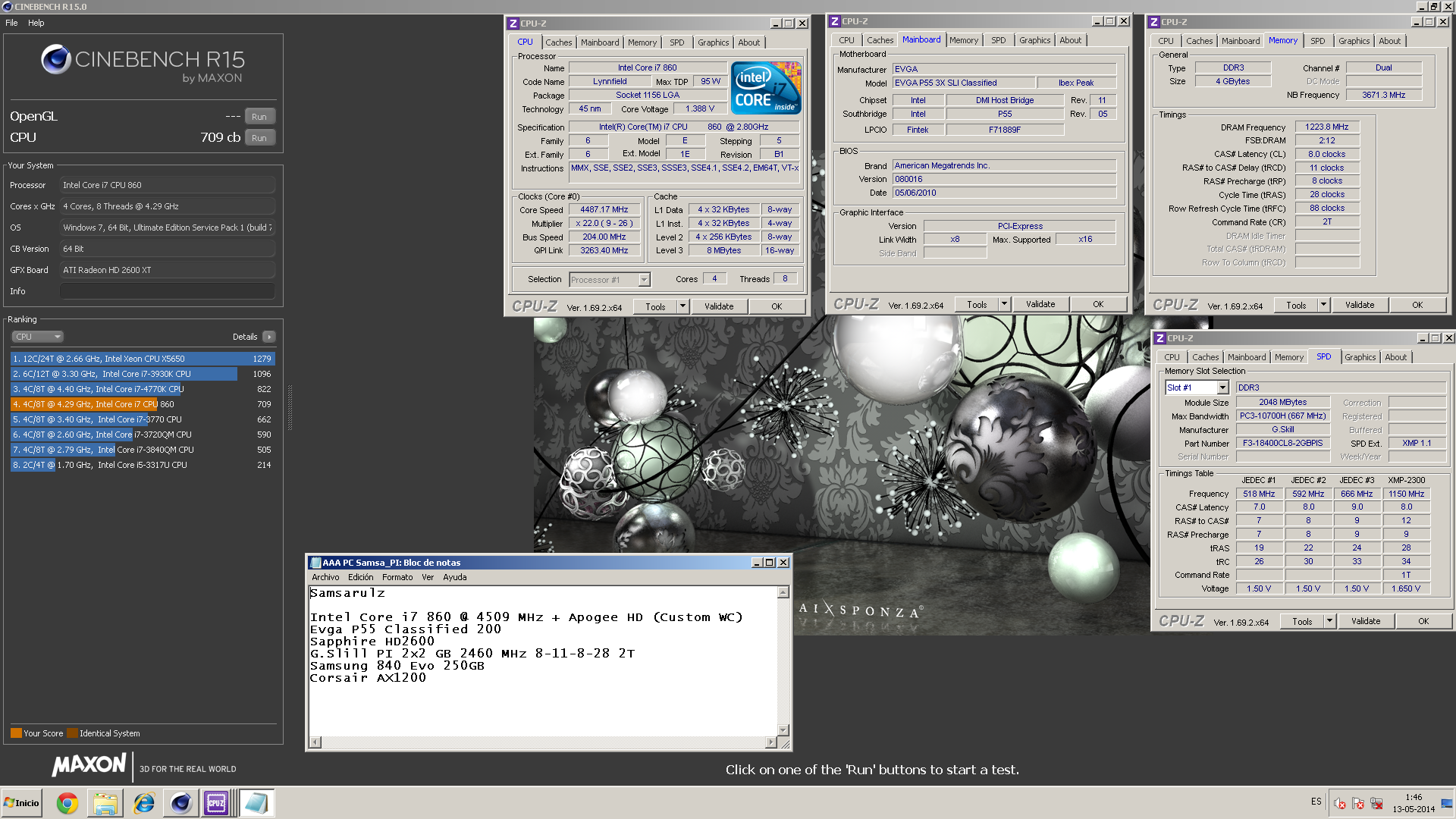Launch Internet Explorer from the taskbar
The image size is (1456, 819).
pos(143,803)
